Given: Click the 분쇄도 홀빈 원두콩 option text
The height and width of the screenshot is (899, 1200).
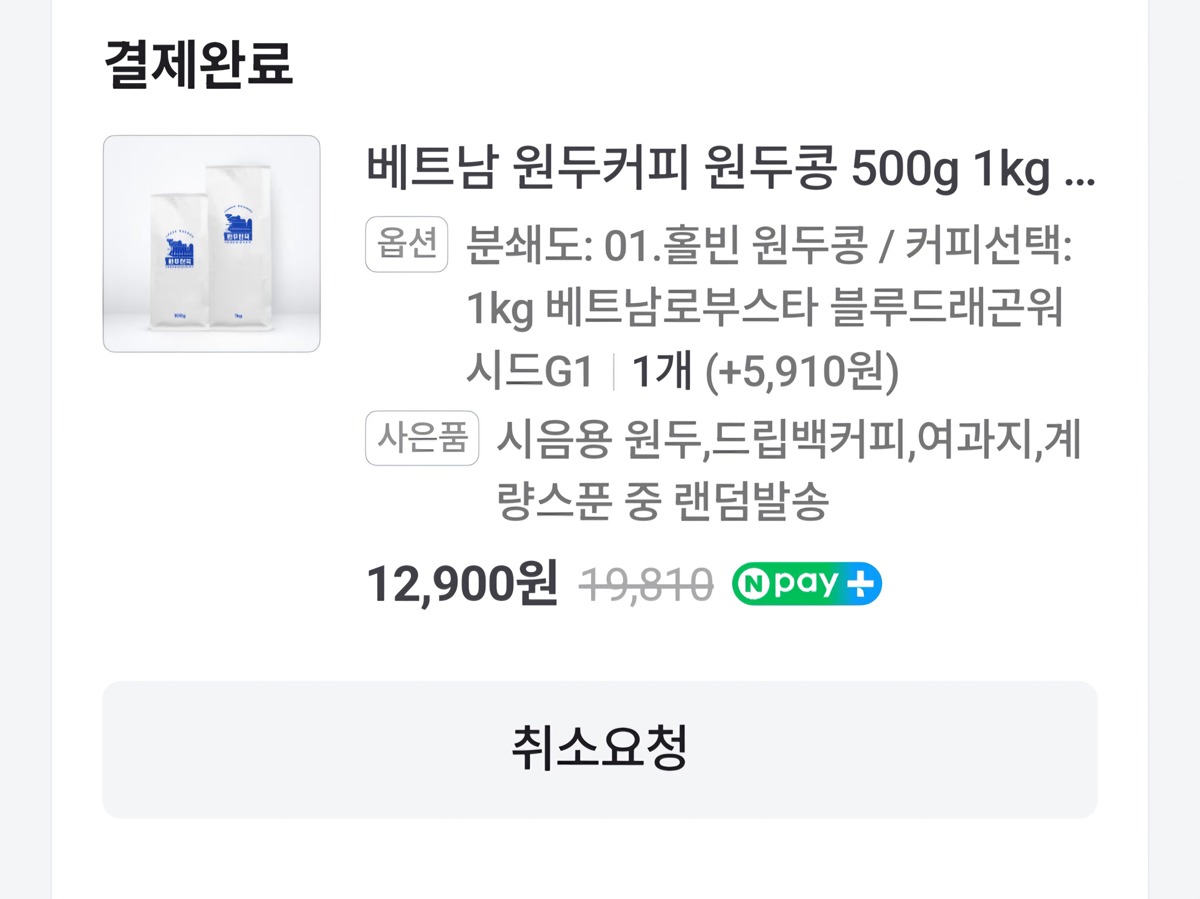Looking at the screenshot, I should [665, 246].
